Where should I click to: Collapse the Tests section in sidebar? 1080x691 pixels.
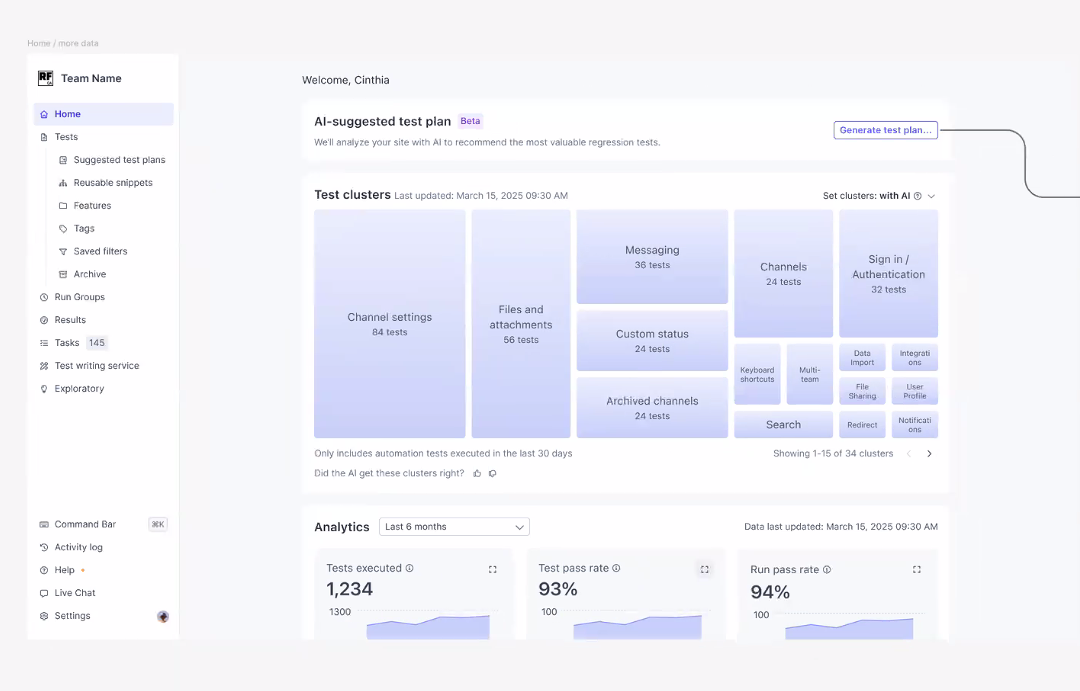click(x=66, y=137)
